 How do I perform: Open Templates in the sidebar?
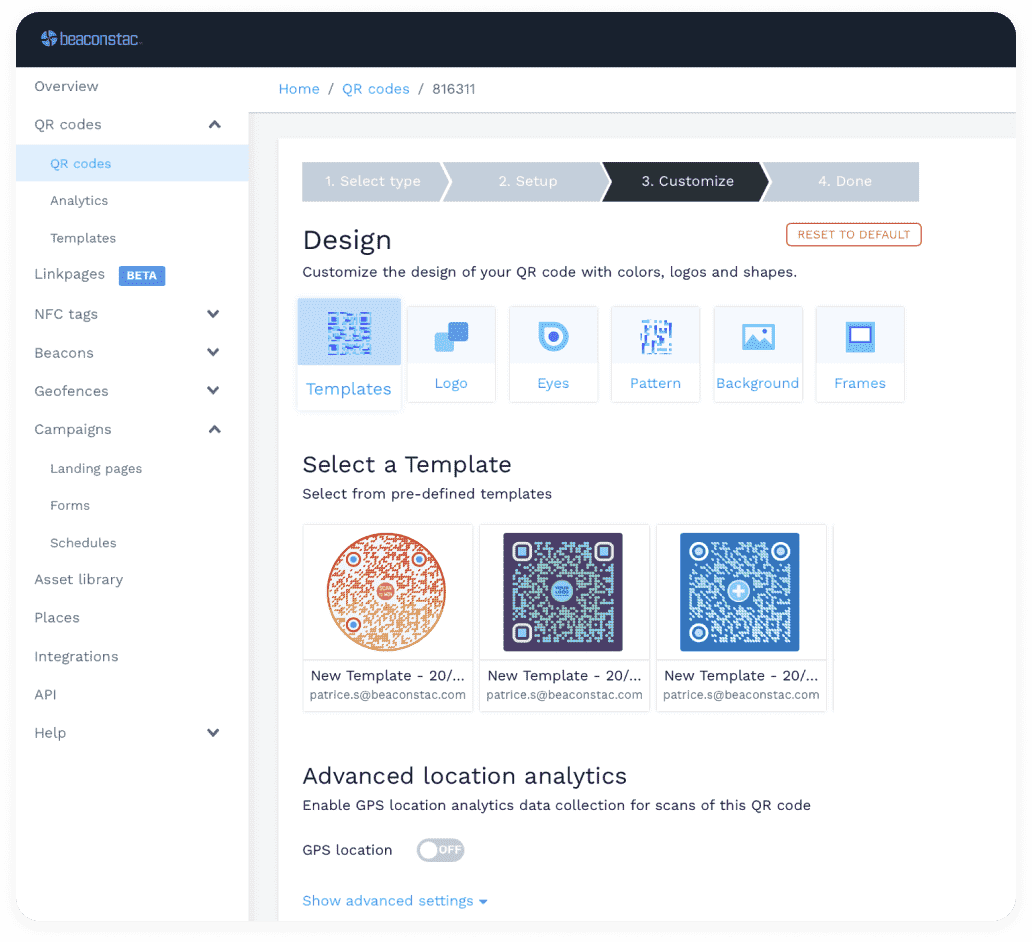click(83, 238)
